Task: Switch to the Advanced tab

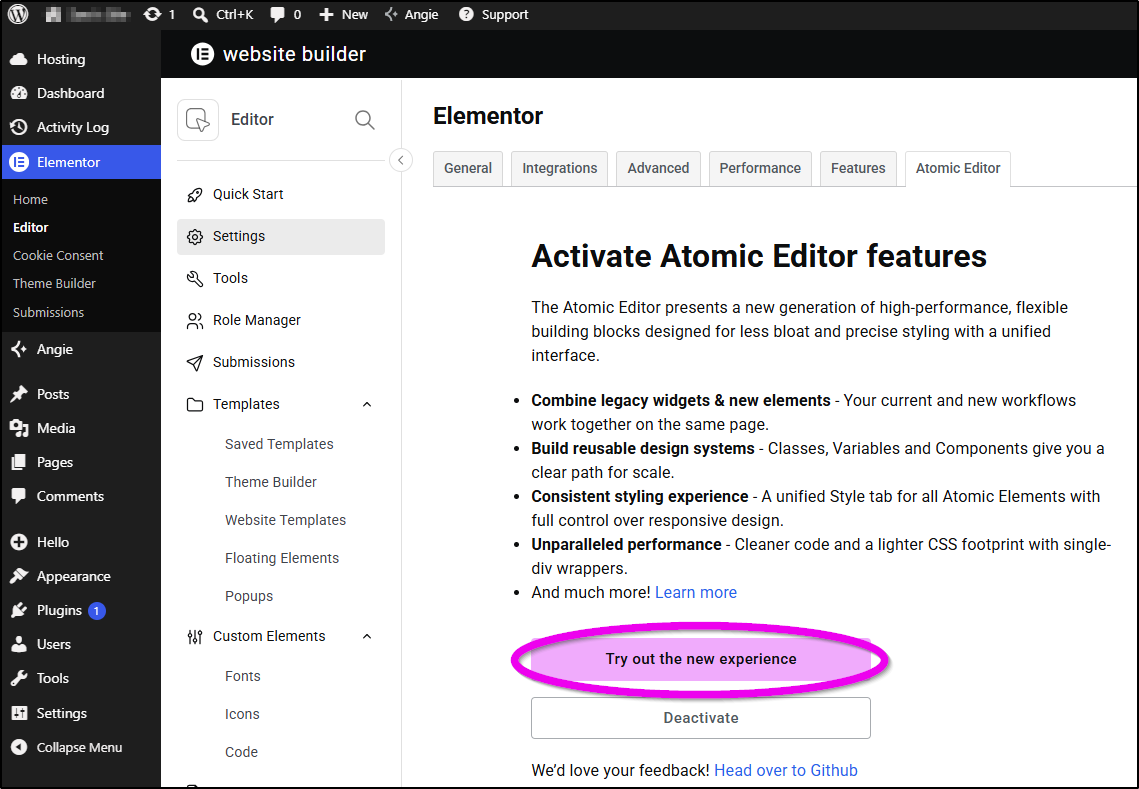Action: click(x=658, y=169)
